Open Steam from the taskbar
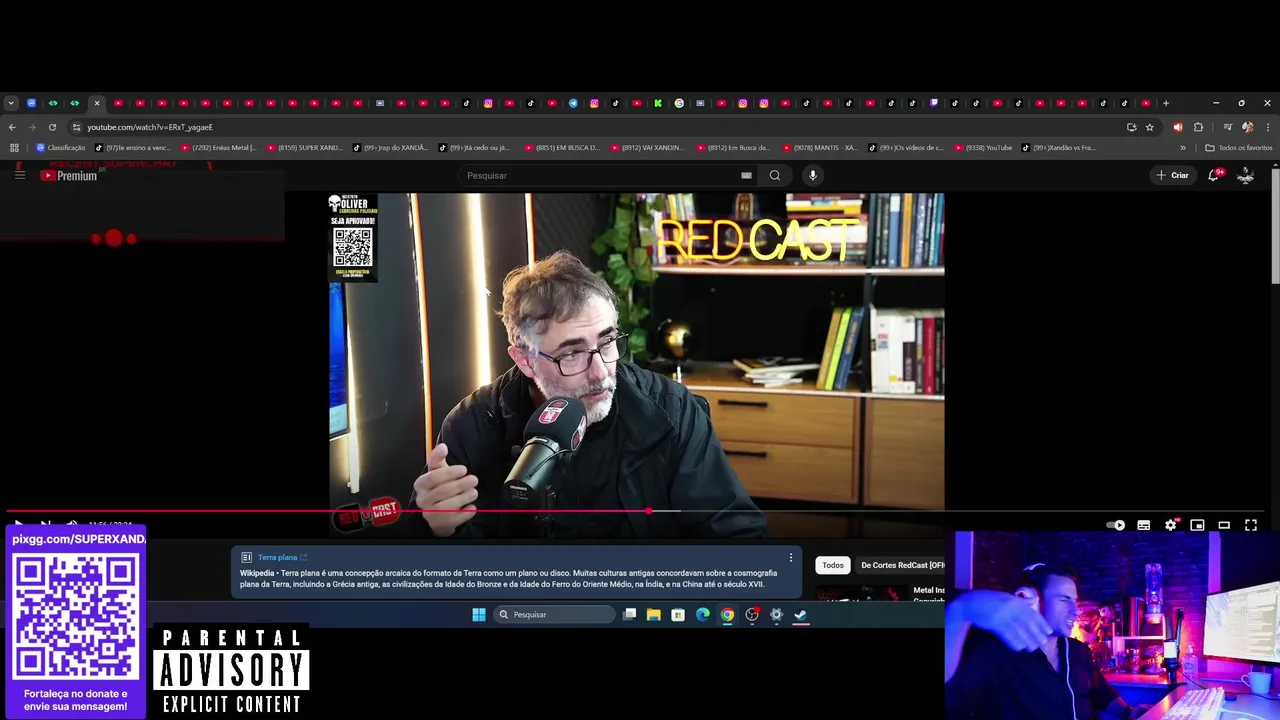The width and height of the screenshot is (1280, 720). click(x=800, y=614)
